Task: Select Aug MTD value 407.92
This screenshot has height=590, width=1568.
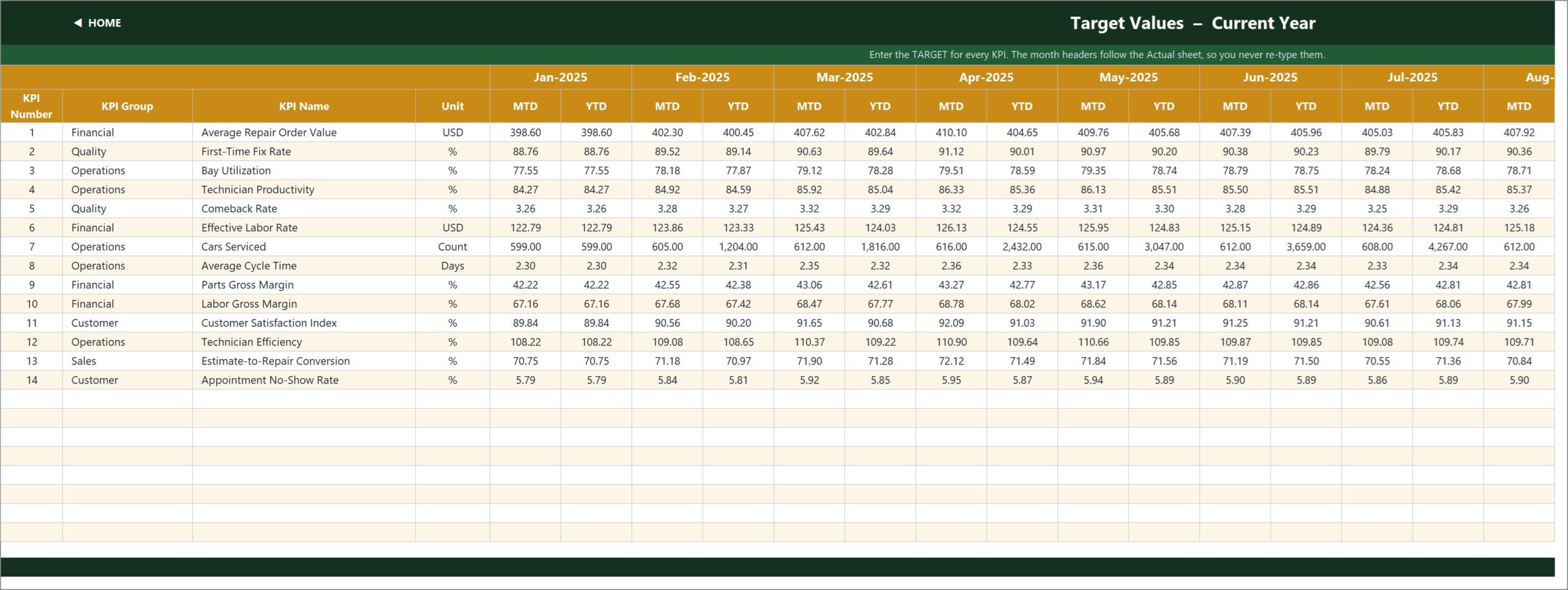Action: (x=1519, y=132)
